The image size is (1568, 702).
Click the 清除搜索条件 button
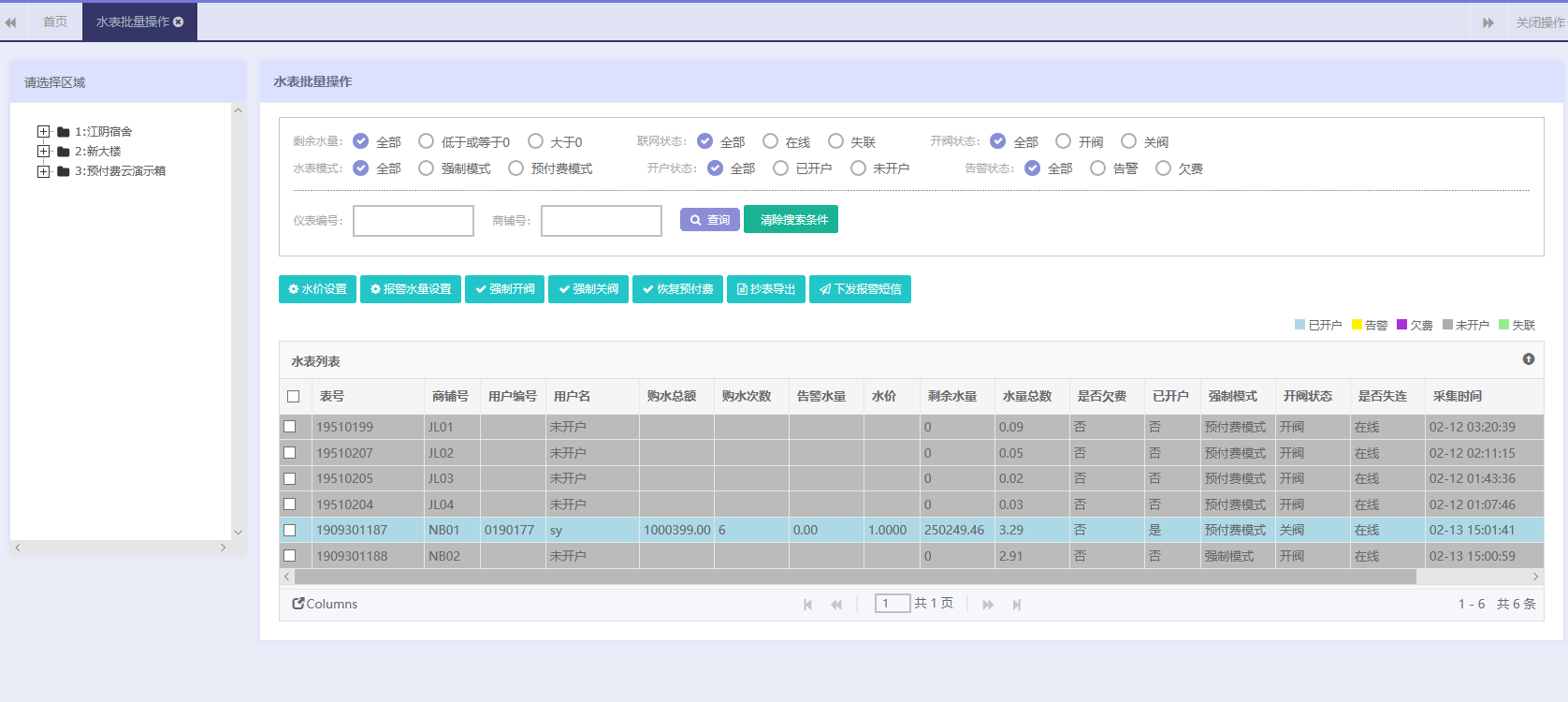click(791, 220)
